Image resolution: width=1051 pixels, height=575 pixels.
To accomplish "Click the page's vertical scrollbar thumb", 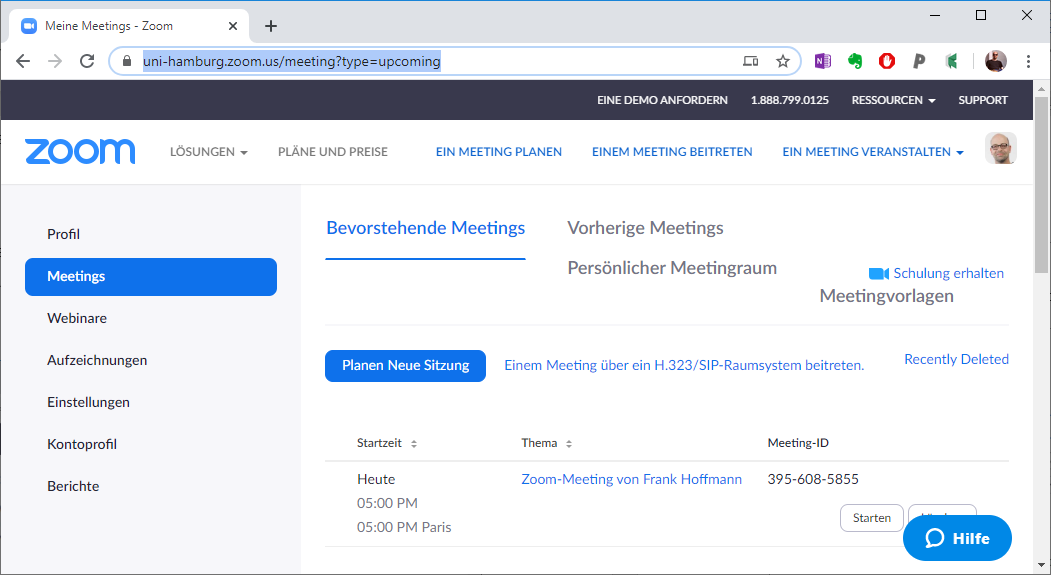I will click(x=1041, y=185).
